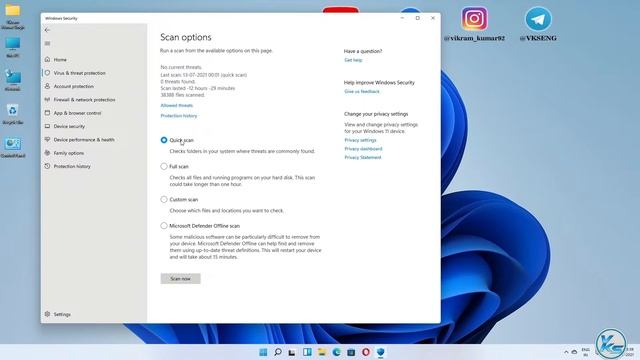Click 'Help improve Windows Security' heading
The height and width of the screenshot is (360, 640).
pyautogui.click(x=379, y=82)
